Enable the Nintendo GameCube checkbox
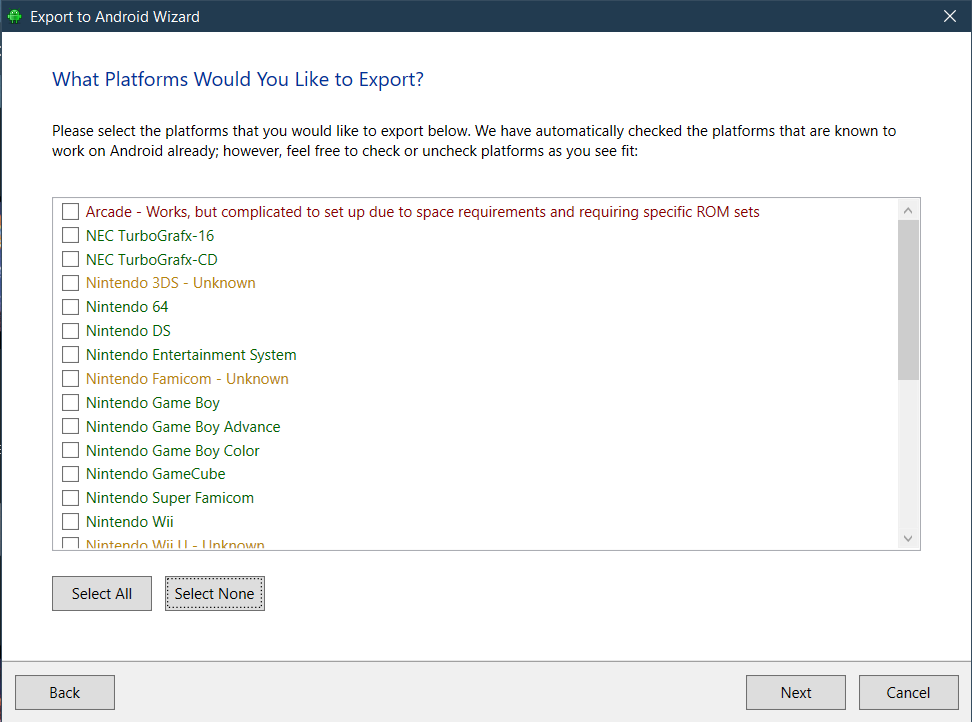The image size is (972, 722). (x=70, y=474)
